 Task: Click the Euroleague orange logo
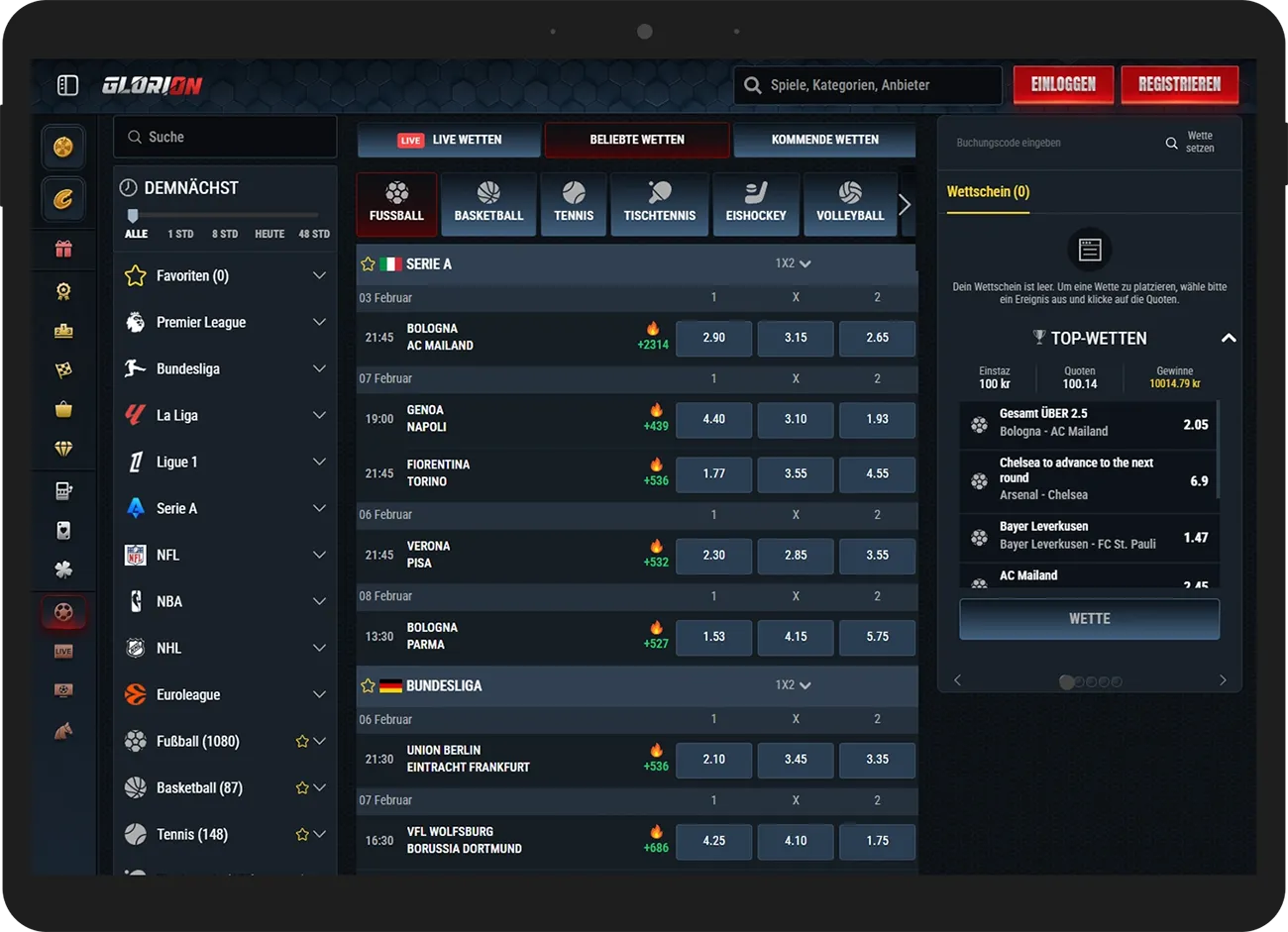pos(136,694)
